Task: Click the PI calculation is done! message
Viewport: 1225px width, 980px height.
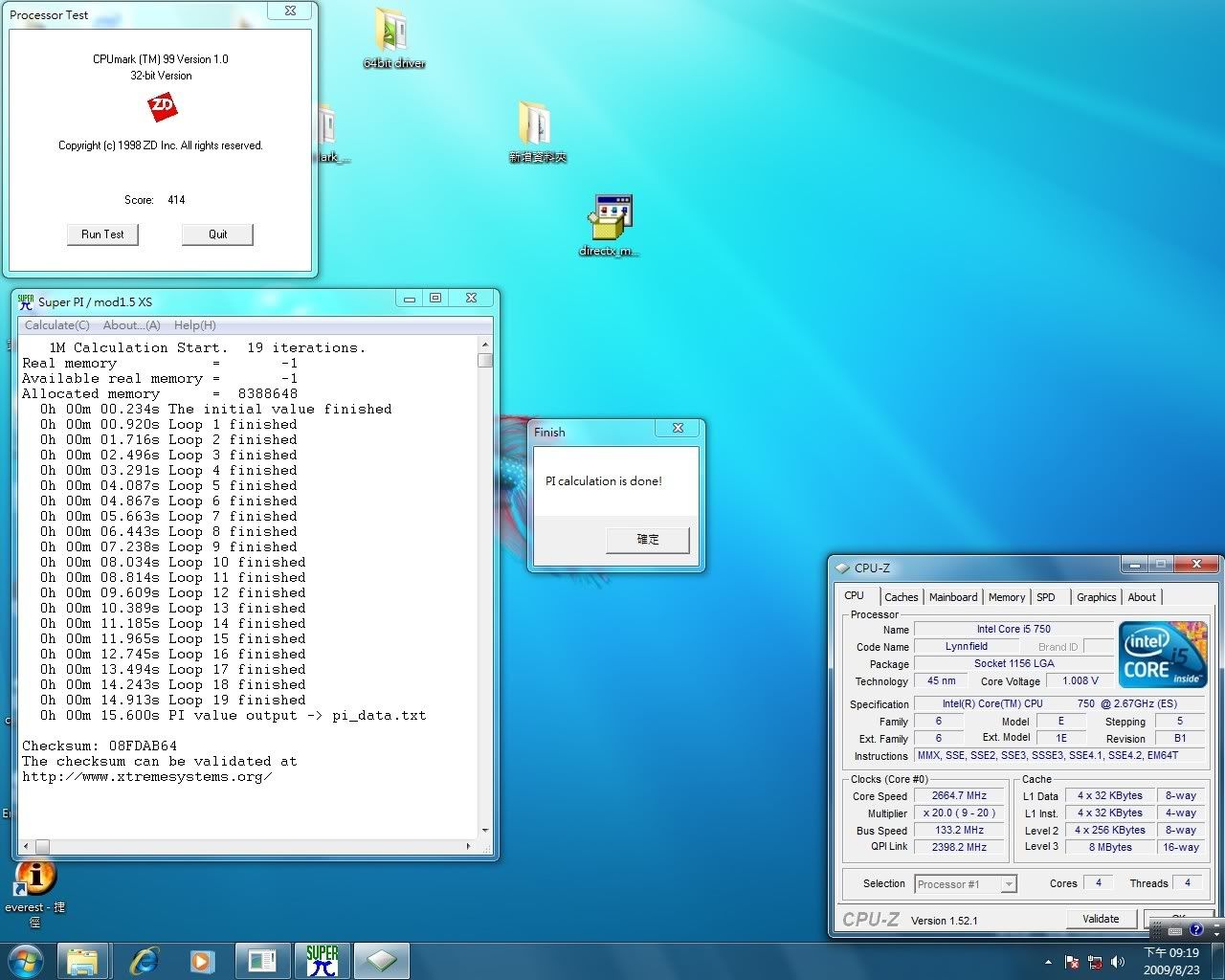Action: coord(604,481)
